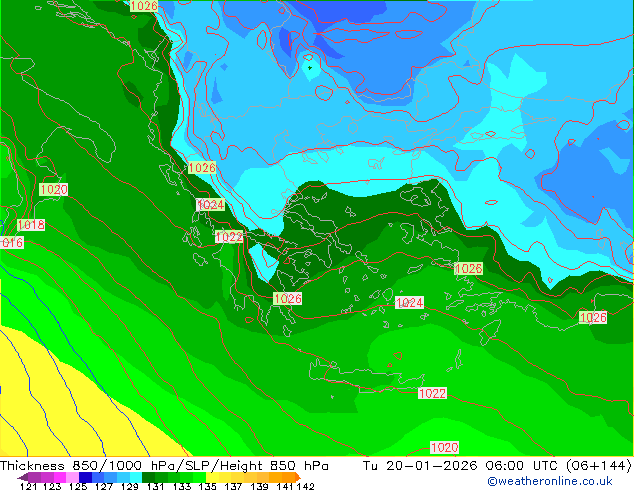Click the purple swatch above 121 in legend
The width and height of the screenshot is (634, 490).
[x=34, y=477]
